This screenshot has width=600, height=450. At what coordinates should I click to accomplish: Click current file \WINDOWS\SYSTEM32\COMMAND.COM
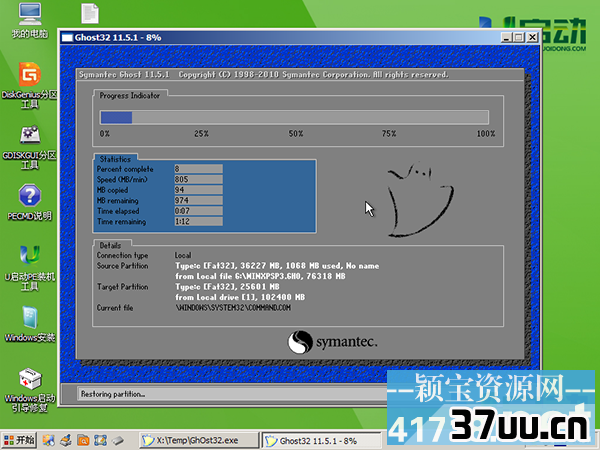click(233, 308)
